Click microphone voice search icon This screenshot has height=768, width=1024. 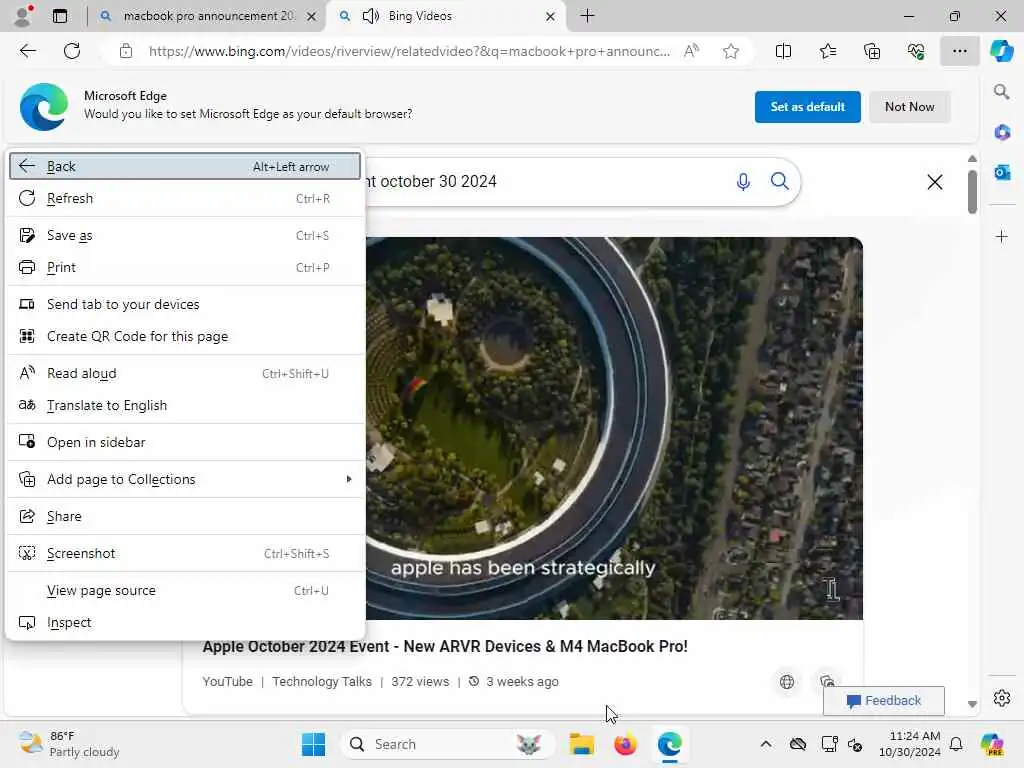pyautogui.click(x=743, y=182)
